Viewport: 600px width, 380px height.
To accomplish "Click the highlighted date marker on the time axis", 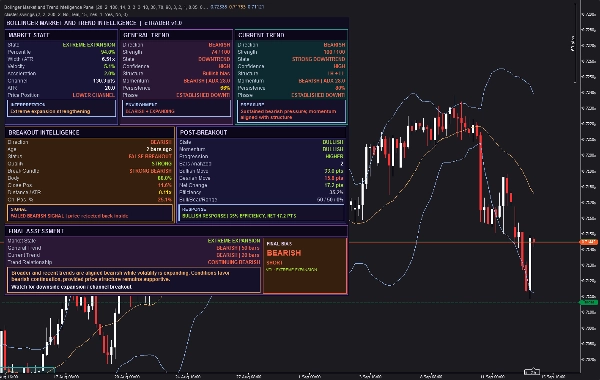I will [532, 372].
